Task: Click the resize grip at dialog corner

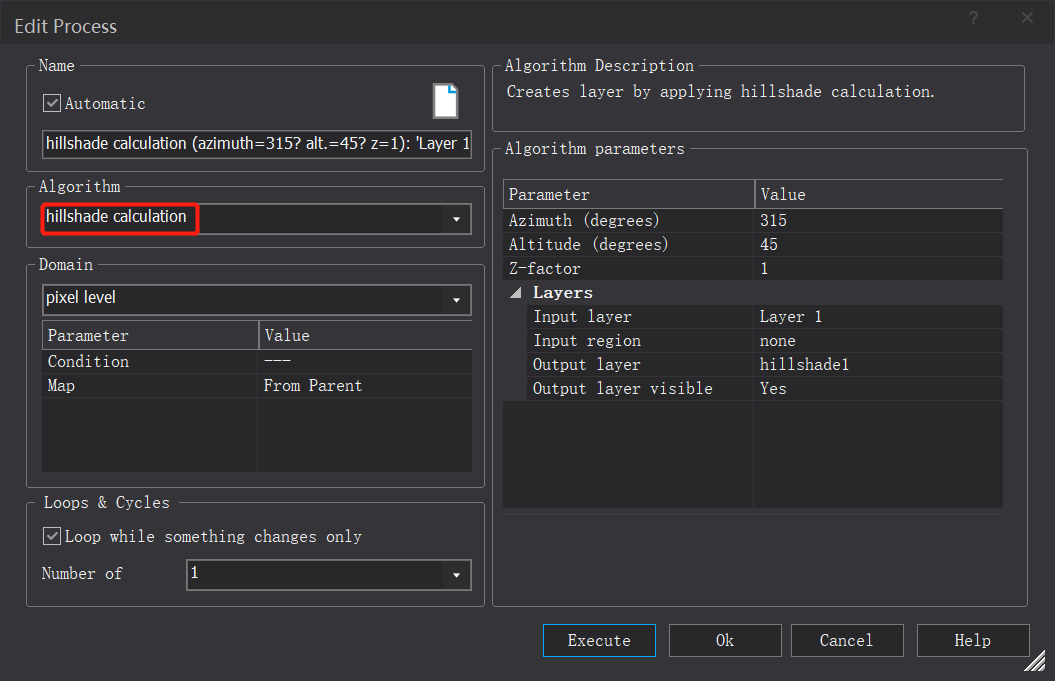Action: [x=1035, y=661]
